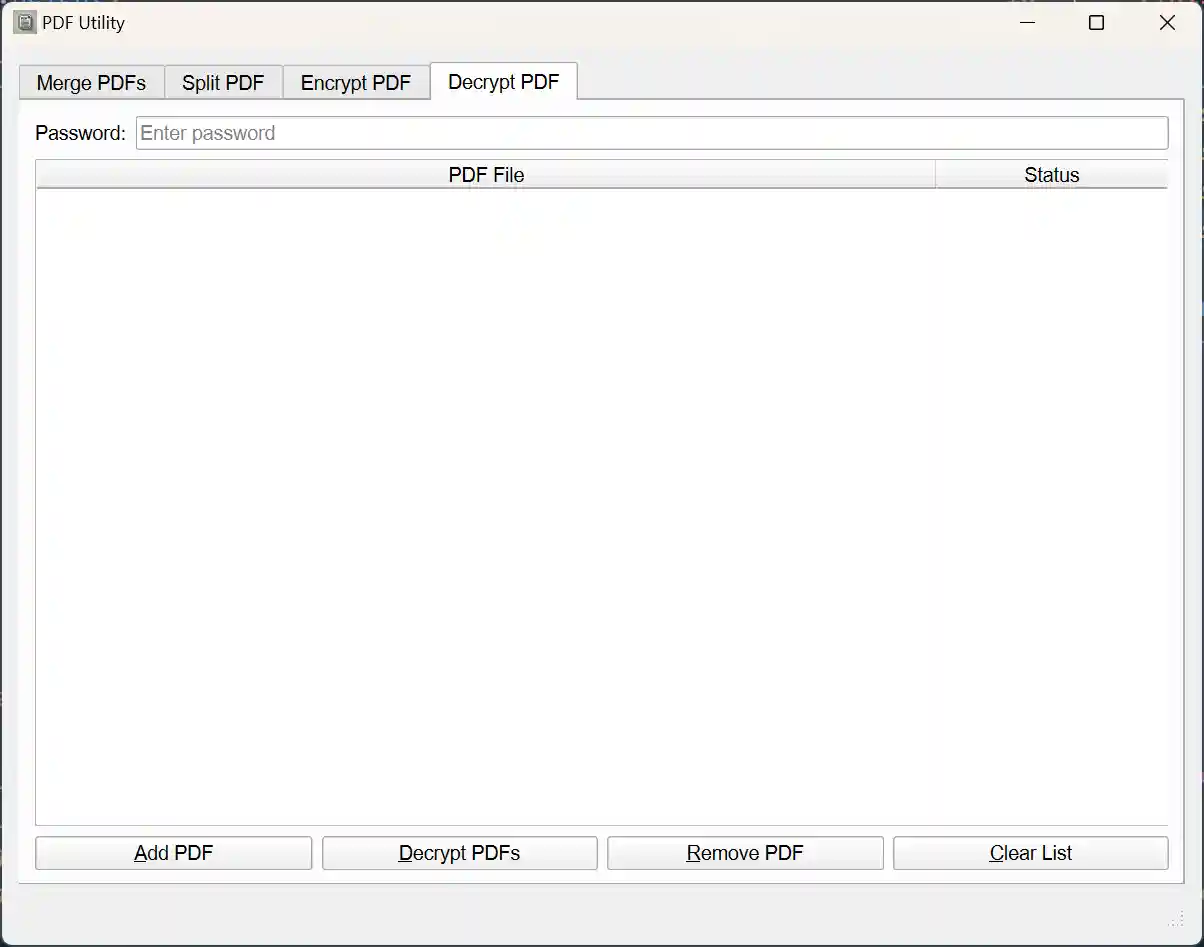Click the PDF File column header
This screenshot has height=947, width=1204.
[x=487, y=174]
